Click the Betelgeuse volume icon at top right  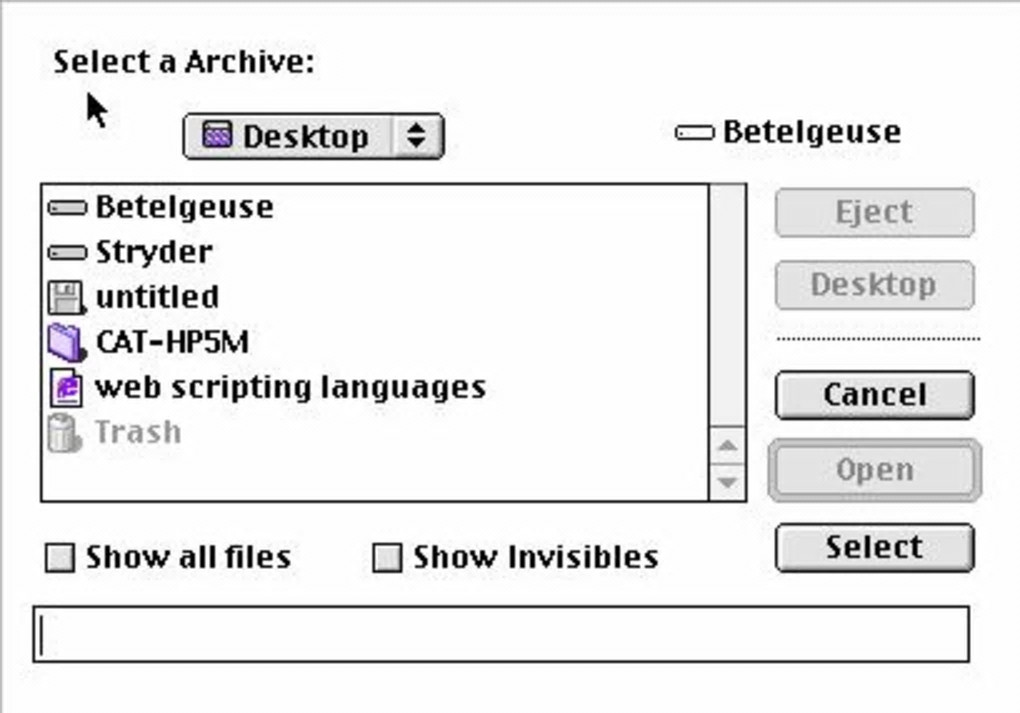694,132
